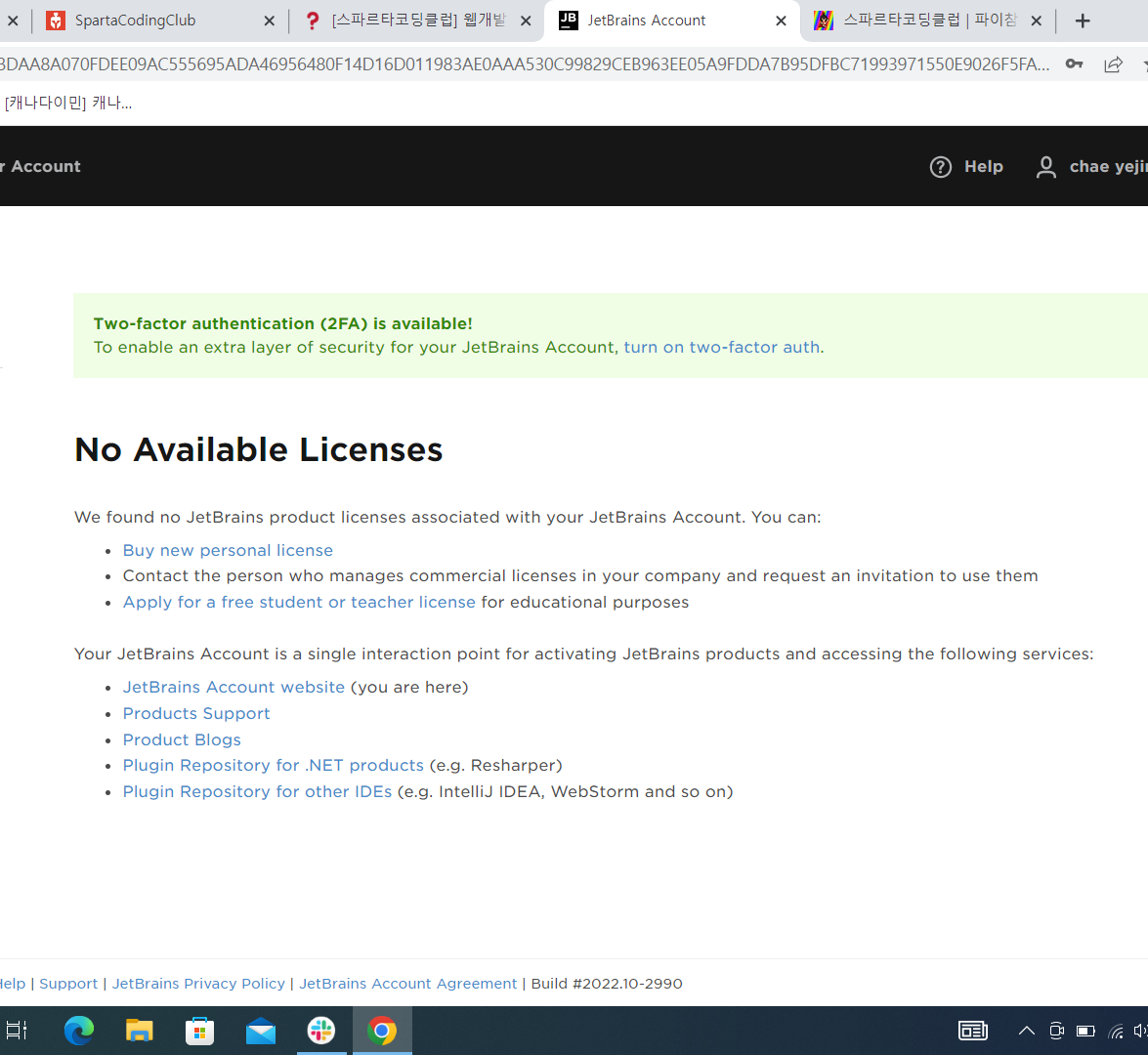Launch Microsoft Edge from taskbar
The width and height of the screenshot is (1148, 1055).
click(79, 1031)
